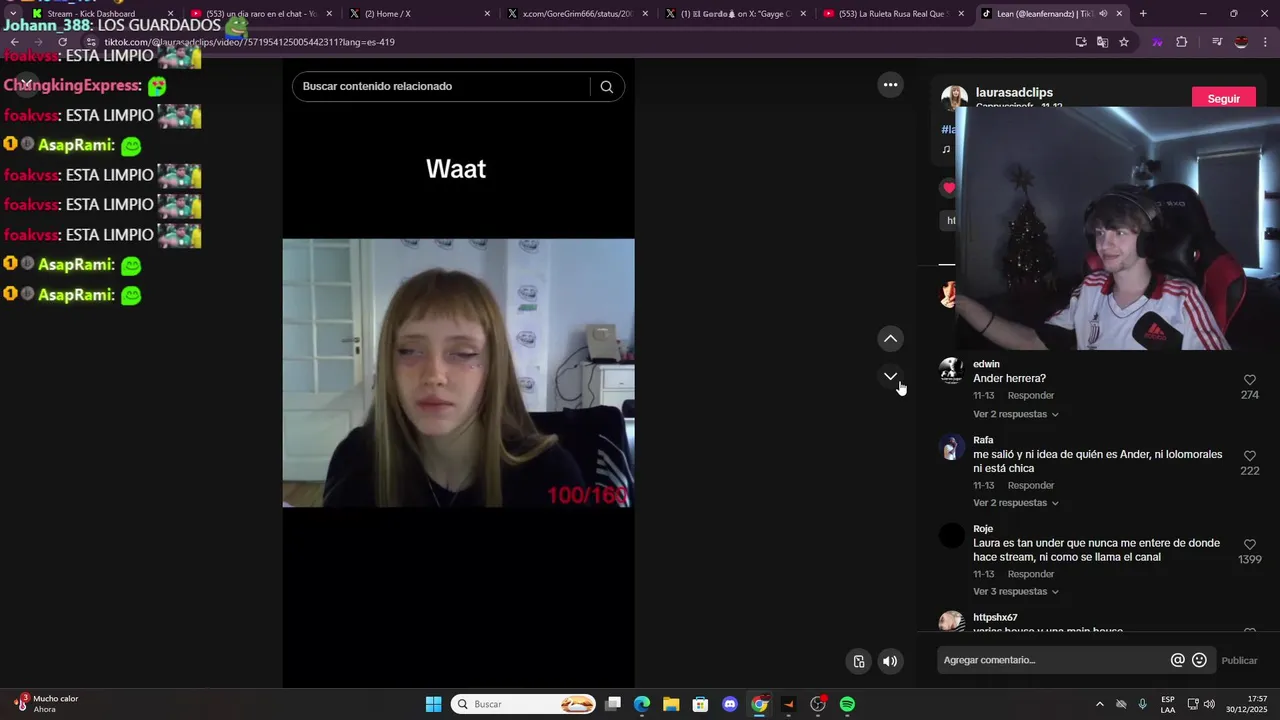The width and height of the screenshot is (1280, 720).
Task: Mute the TikTok video volume
Action: 890,661
